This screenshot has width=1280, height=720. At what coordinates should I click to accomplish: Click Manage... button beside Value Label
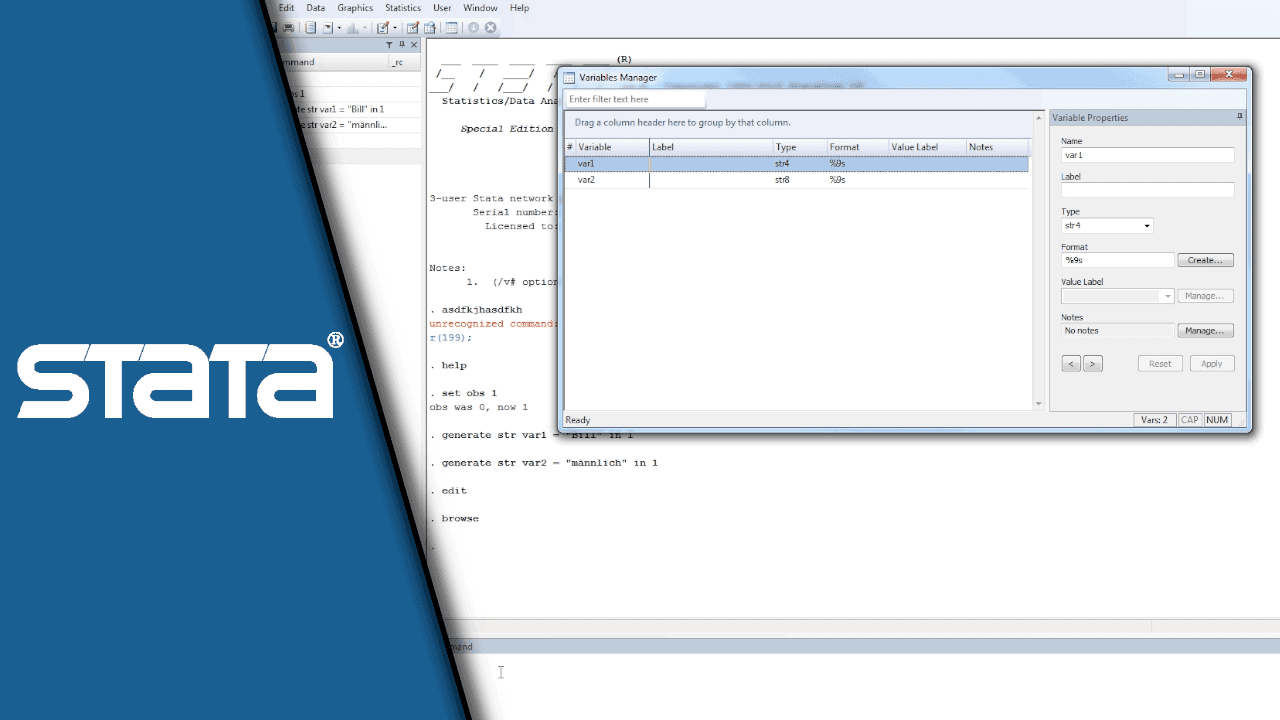(x=1205, y=296)
